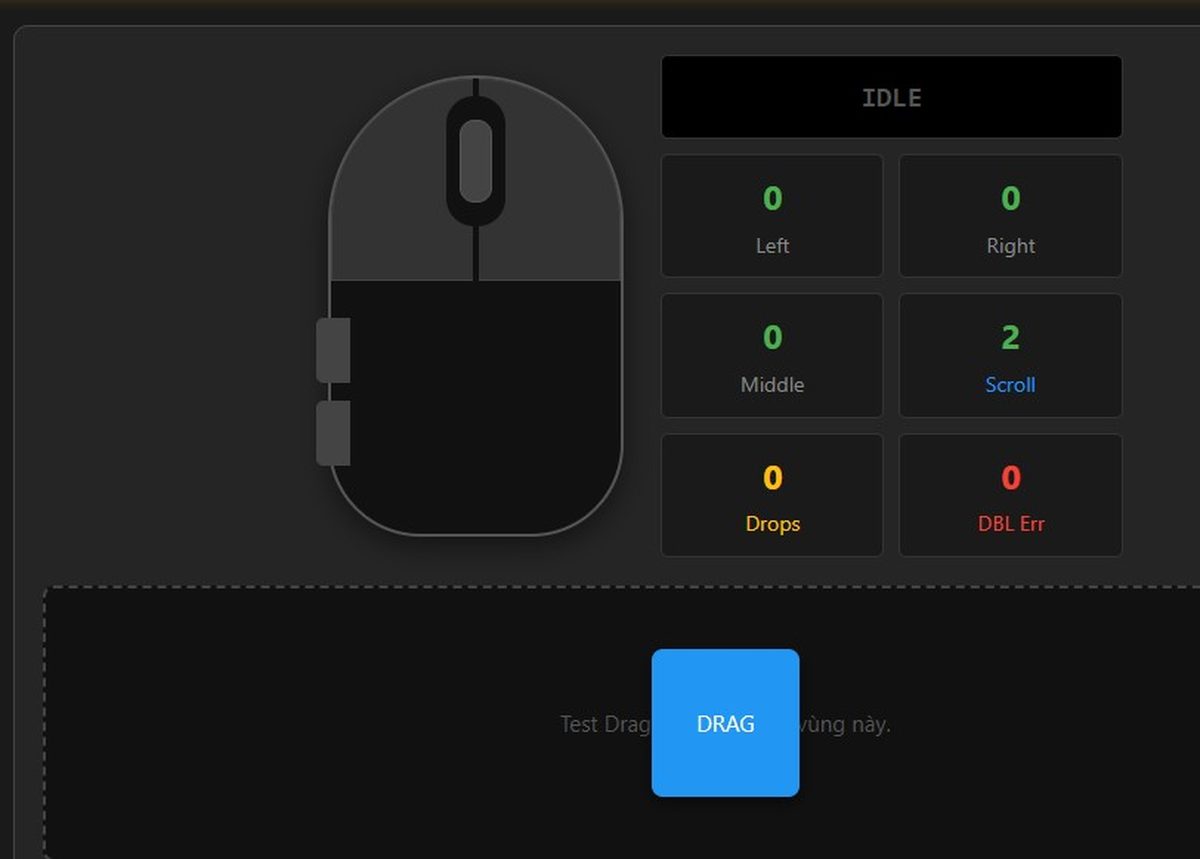Screen dimensions: 1200x859
Task: Click the Left click counter card
Action: 772,216
